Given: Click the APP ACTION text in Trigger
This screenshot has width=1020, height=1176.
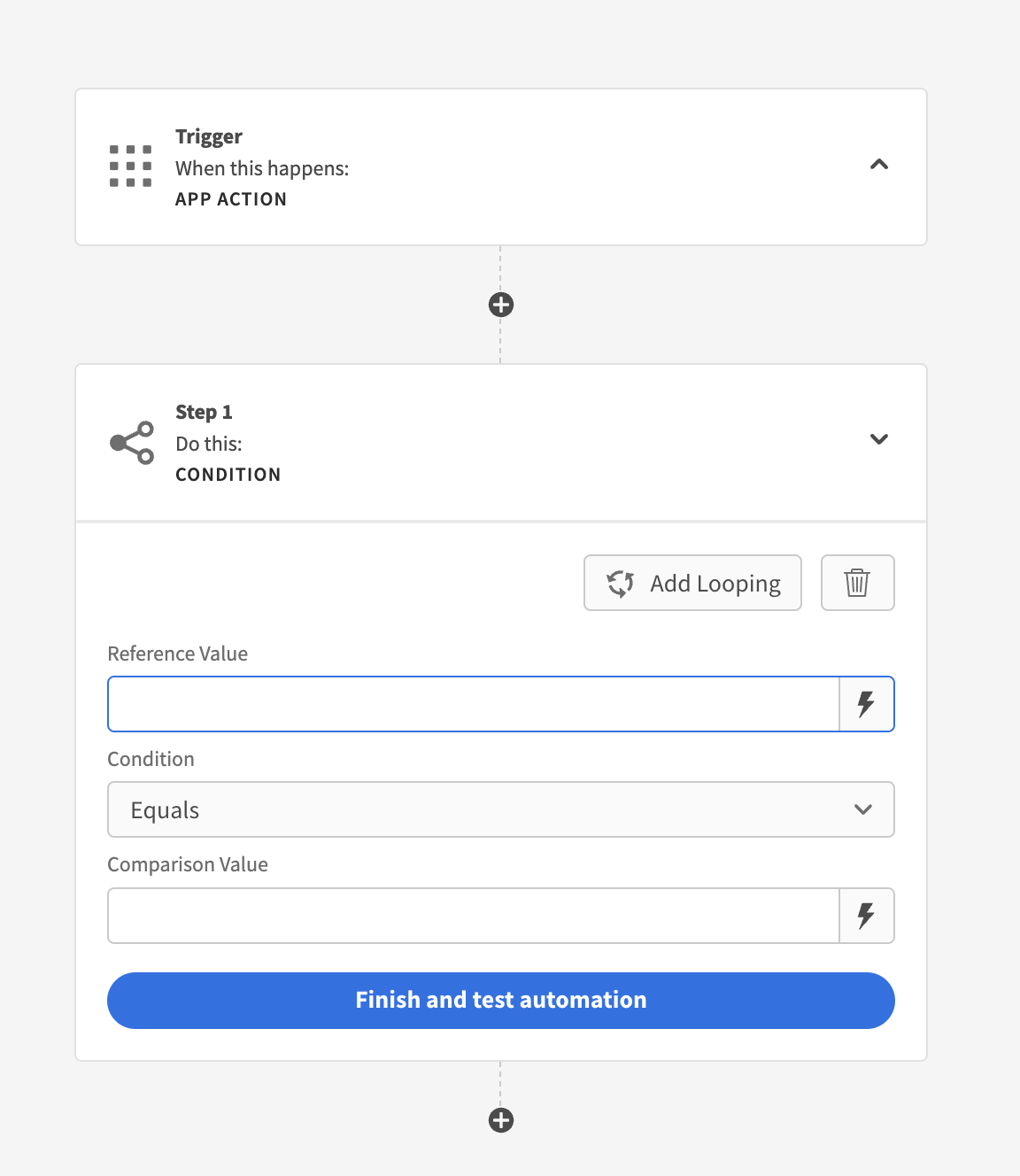Looking at the screenshot, I should 230,199.
